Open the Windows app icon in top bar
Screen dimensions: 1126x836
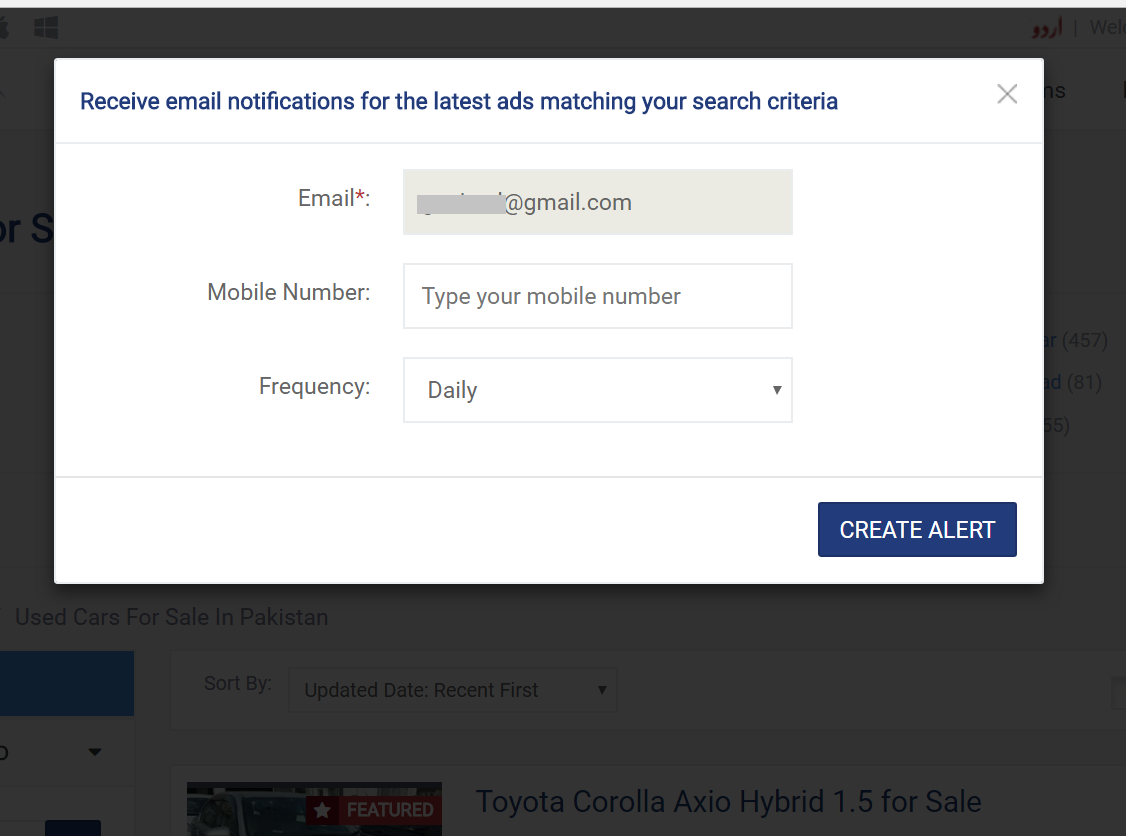coord(46,28)
